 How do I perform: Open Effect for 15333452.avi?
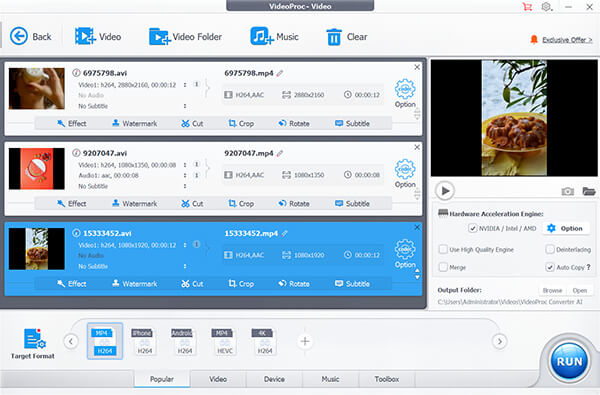pyautogui.click(x=72, y=284)
